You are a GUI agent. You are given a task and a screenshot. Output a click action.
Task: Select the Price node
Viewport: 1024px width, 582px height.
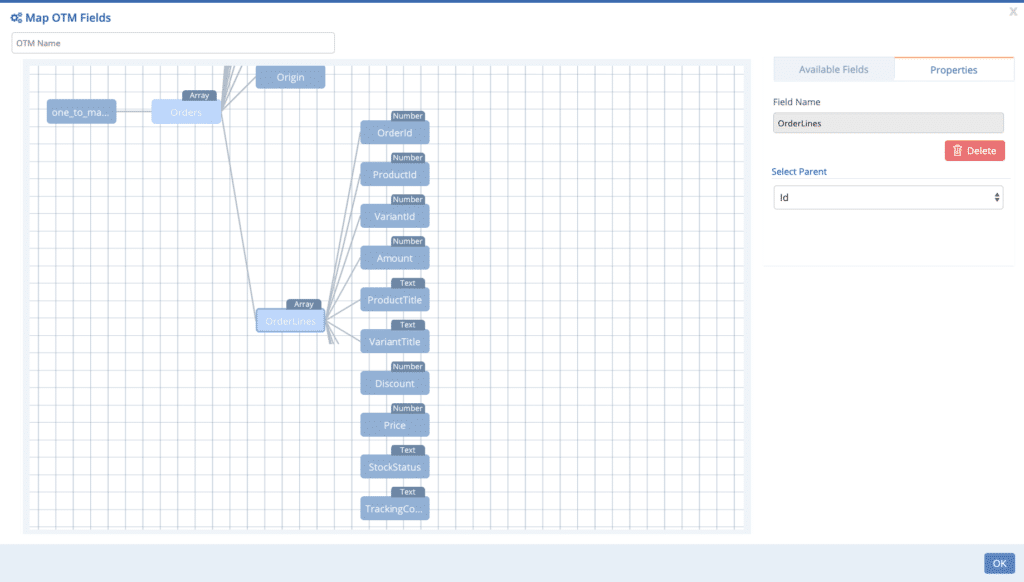(x=394, y=425)
